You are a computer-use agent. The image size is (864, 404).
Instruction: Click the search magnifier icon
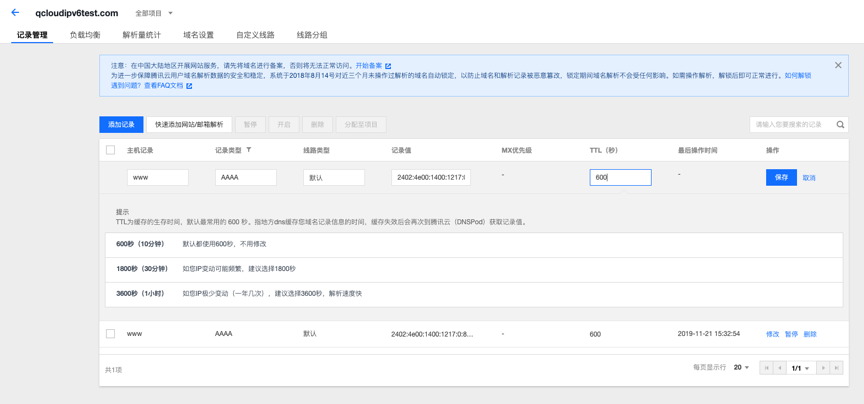click(840, 125)
